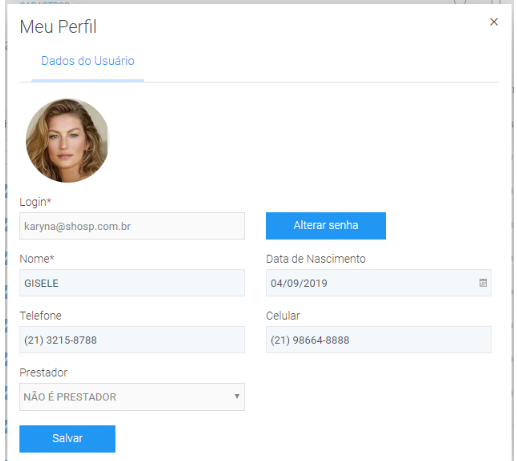Click the Meu Perfil dialog title
The width and height of the screenshot is (517, 461).
[58, 27]
